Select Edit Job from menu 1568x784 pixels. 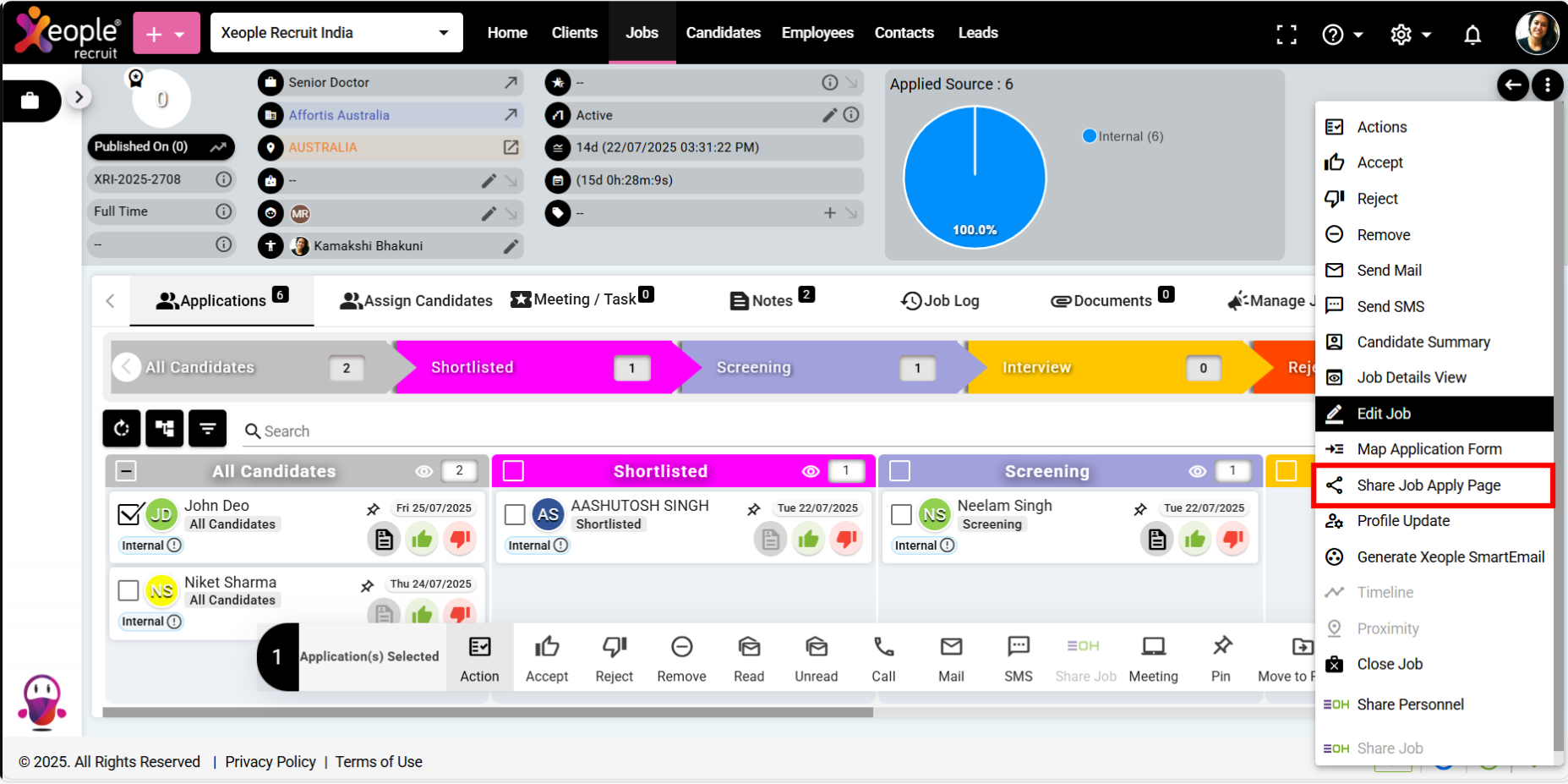[1434, 414]
